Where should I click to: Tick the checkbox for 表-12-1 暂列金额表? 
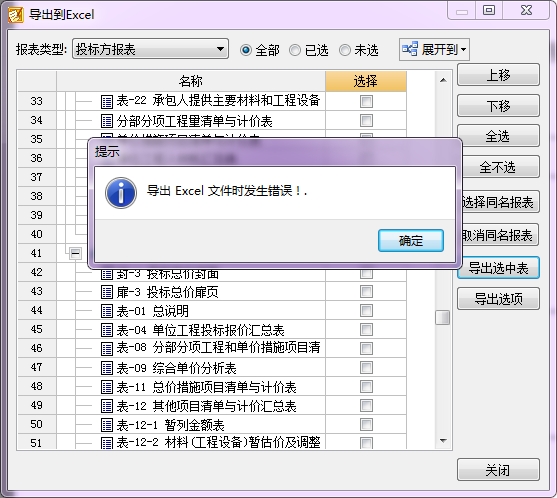pyautogui.click(x=366, y=425)
